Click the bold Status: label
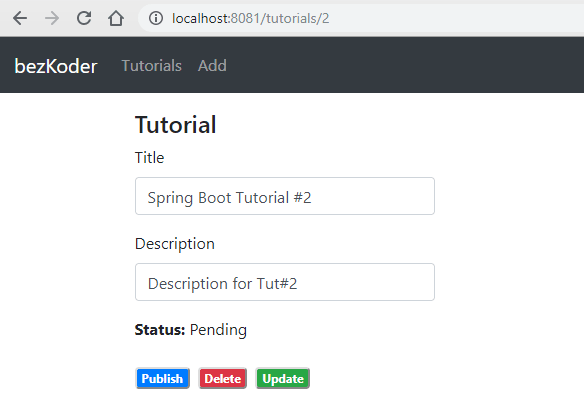Viewport: 584px width, 420px height. pyautogui.click(x=160, y=330)
